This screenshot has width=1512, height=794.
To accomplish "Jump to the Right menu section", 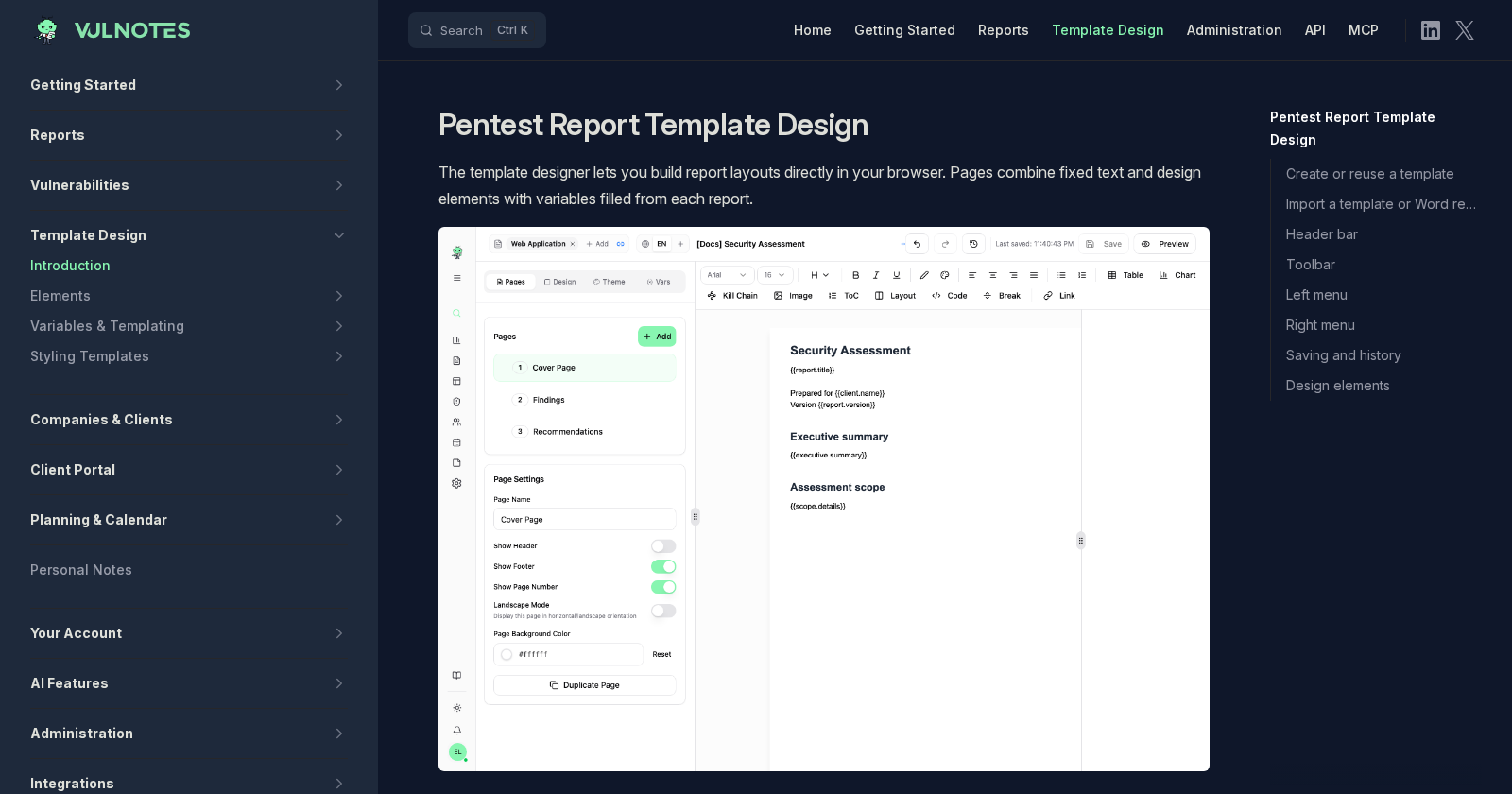I will pos(1320,325).
